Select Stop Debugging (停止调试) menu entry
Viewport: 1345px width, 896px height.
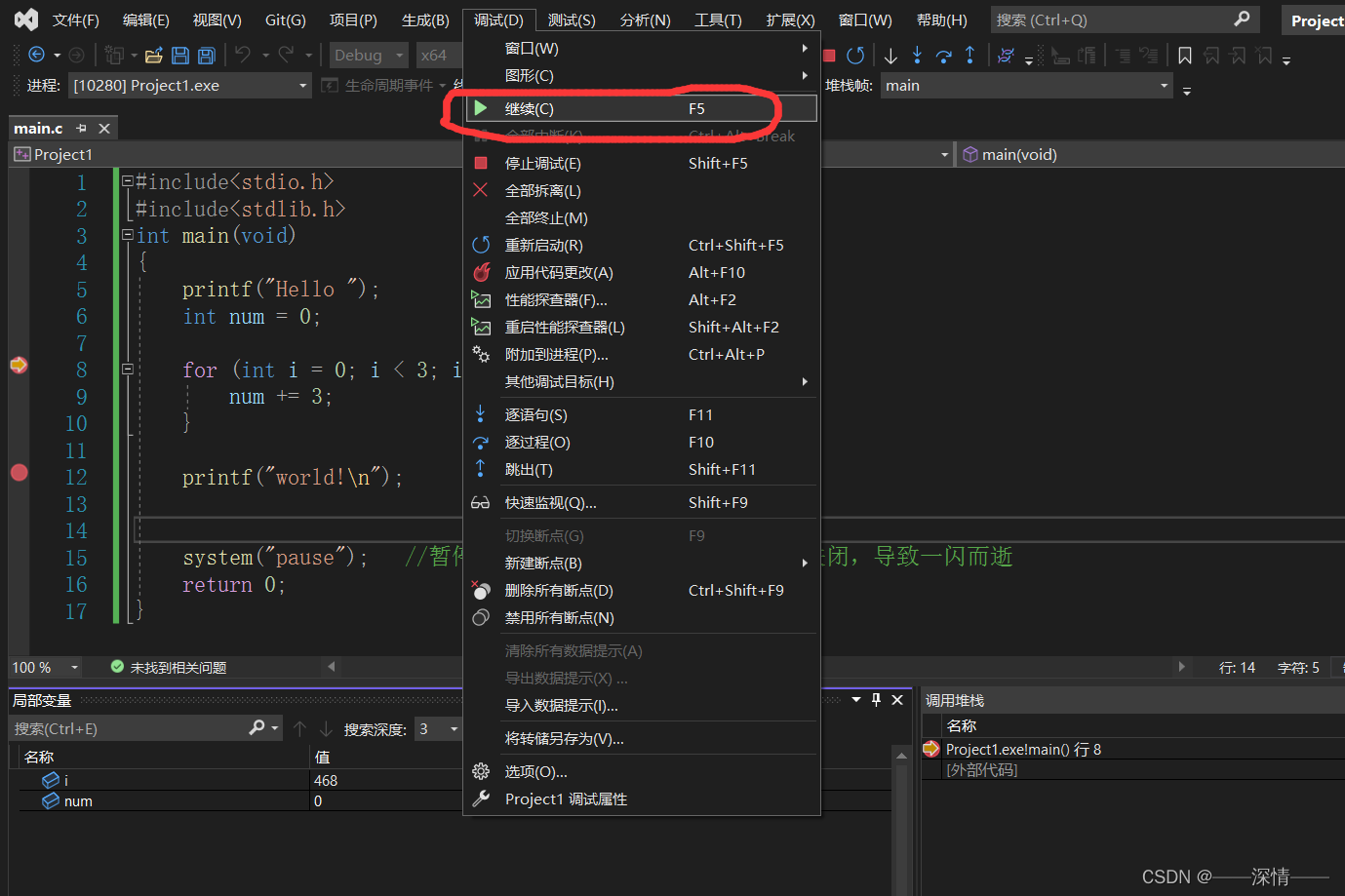641,163
